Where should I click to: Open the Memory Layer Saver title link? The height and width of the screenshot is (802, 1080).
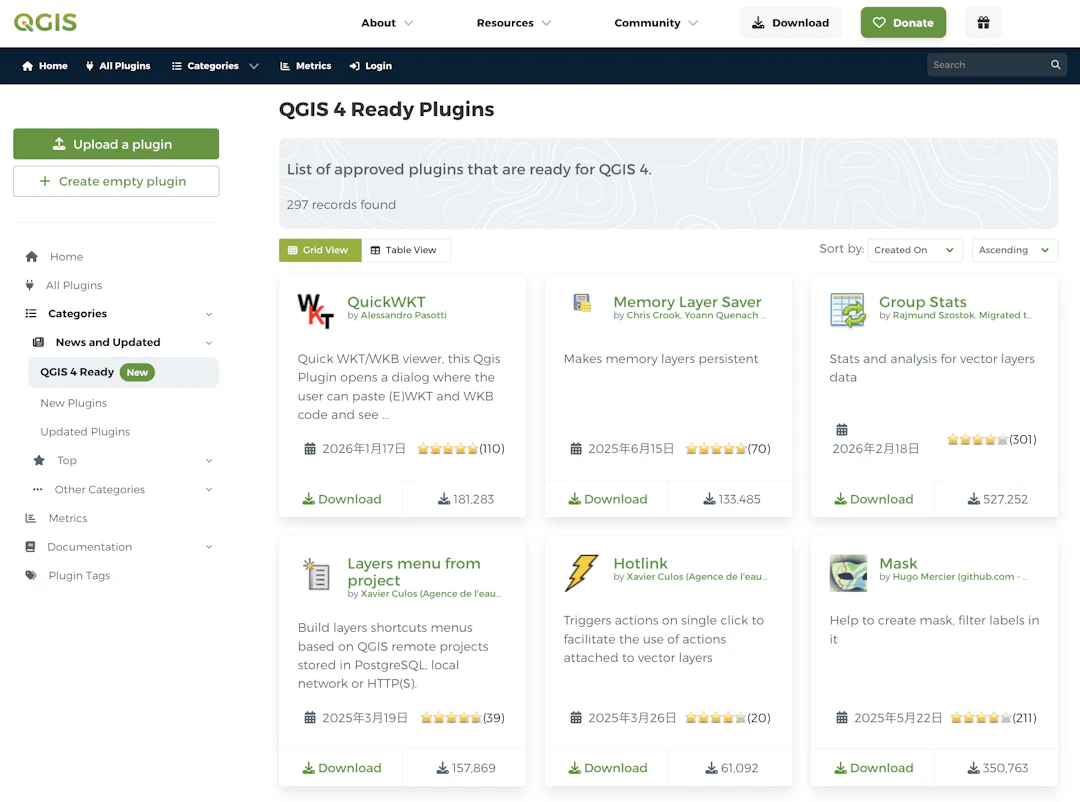(687, 302)
